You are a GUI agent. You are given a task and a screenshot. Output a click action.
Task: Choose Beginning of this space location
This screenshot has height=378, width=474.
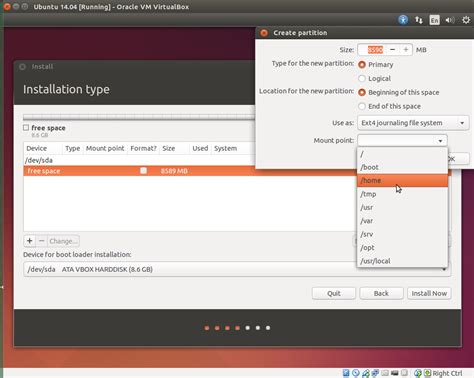click(x=362, y=92)
